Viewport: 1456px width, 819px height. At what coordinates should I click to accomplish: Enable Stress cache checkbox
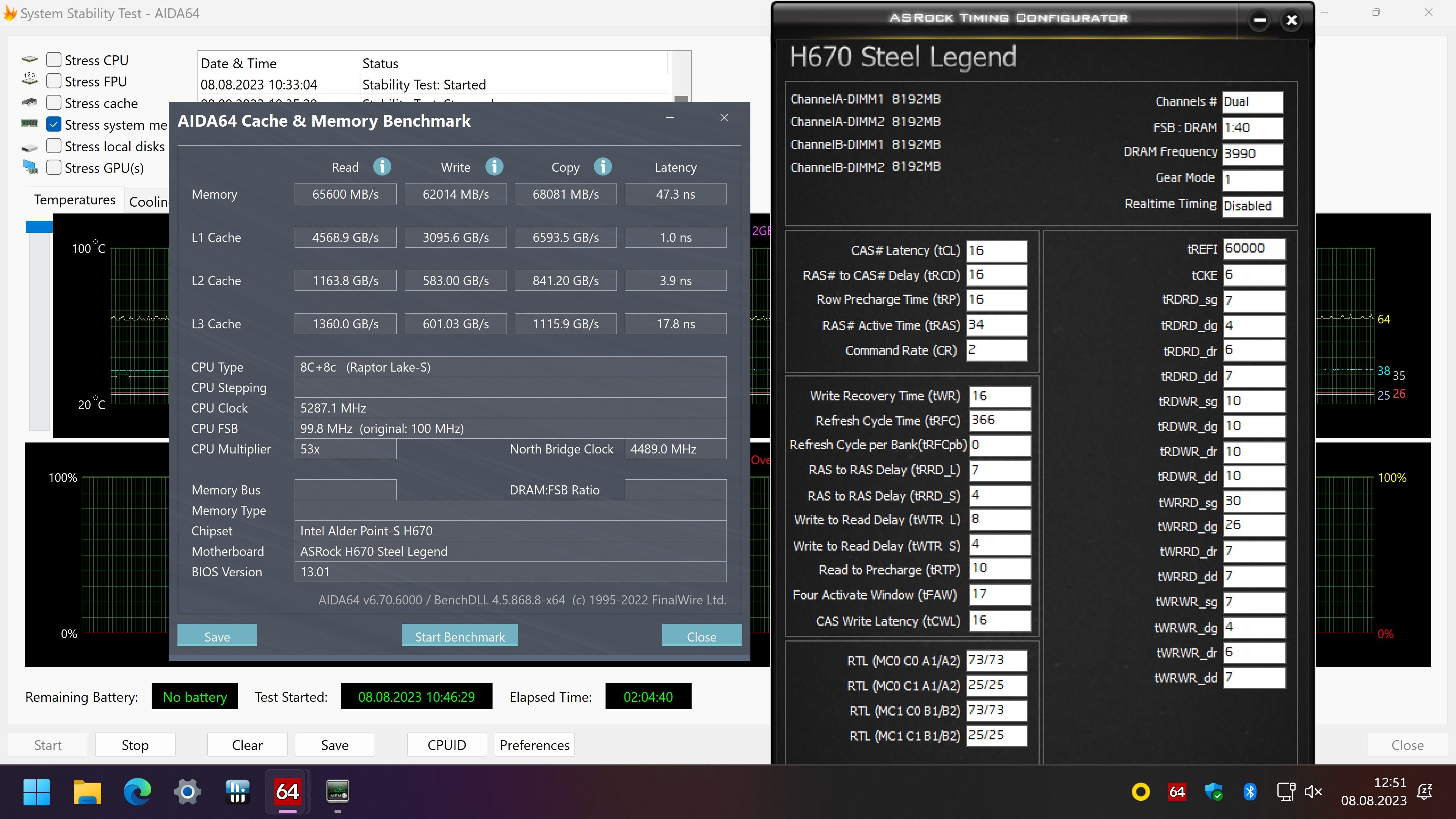point(54,102)
